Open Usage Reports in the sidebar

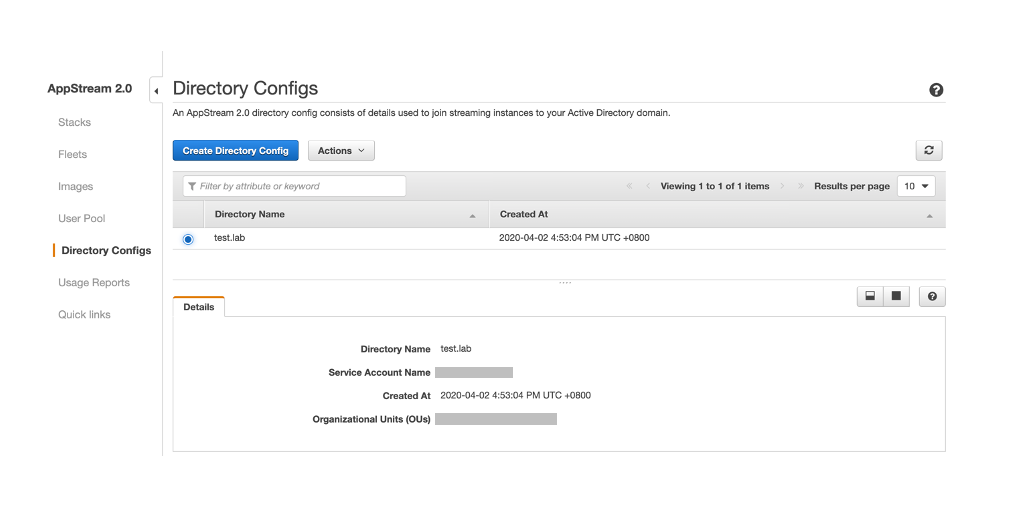94,282
